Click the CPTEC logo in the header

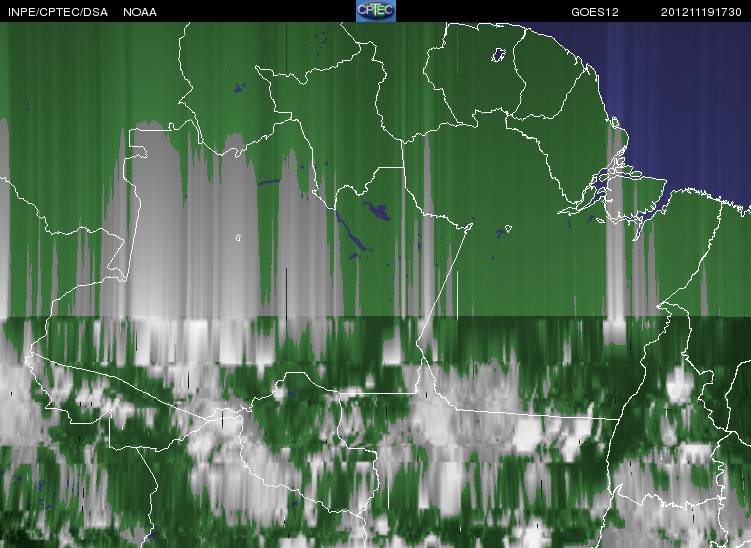point(376,11)
